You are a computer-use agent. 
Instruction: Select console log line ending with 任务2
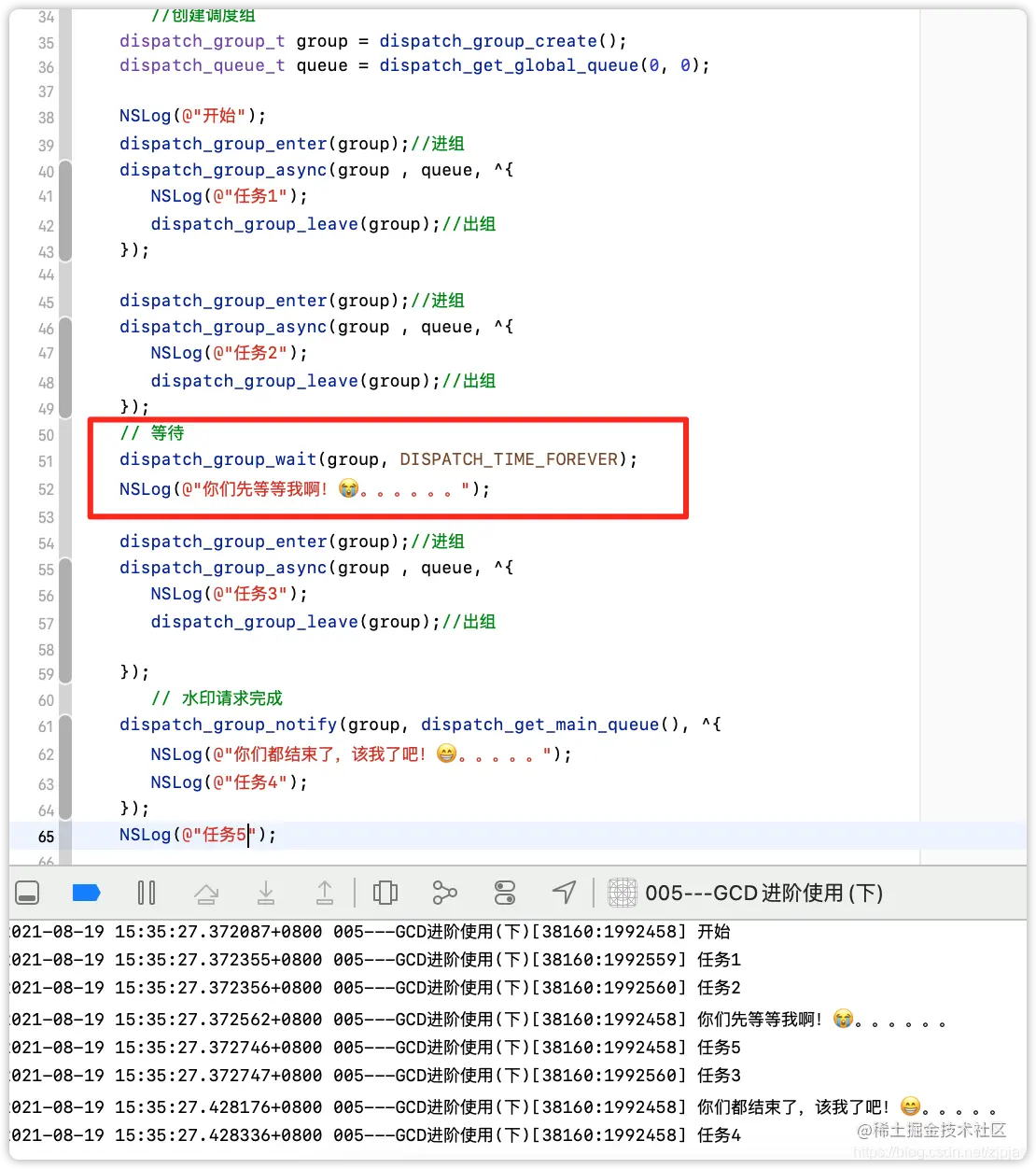(376, 988)
